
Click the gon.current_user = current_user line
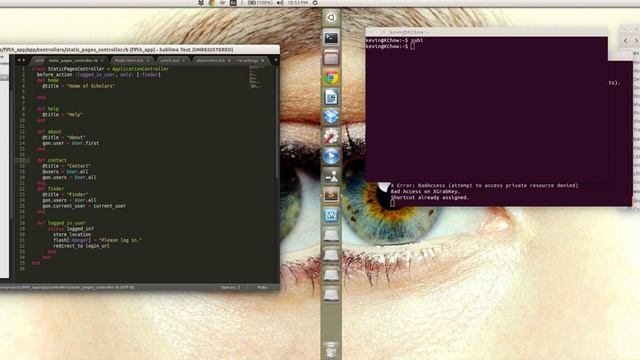[x=84, y=206]
